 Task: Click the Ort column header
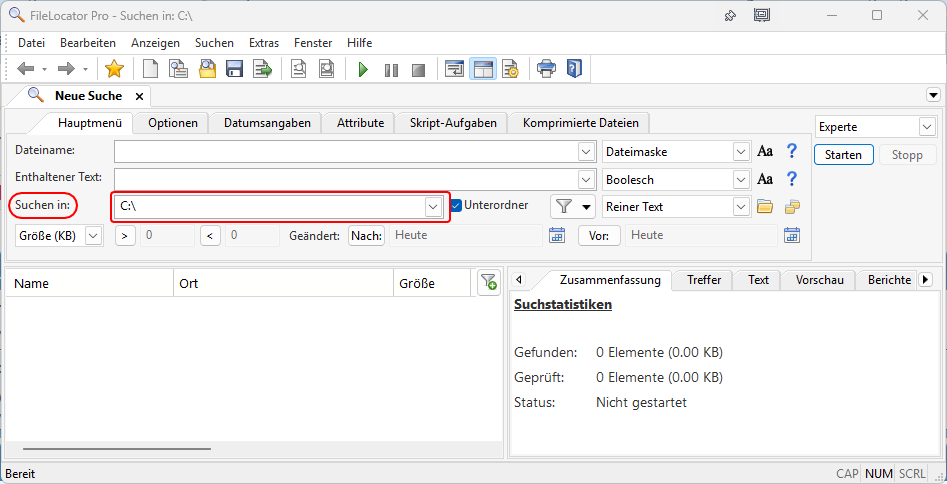click(283, 283)
